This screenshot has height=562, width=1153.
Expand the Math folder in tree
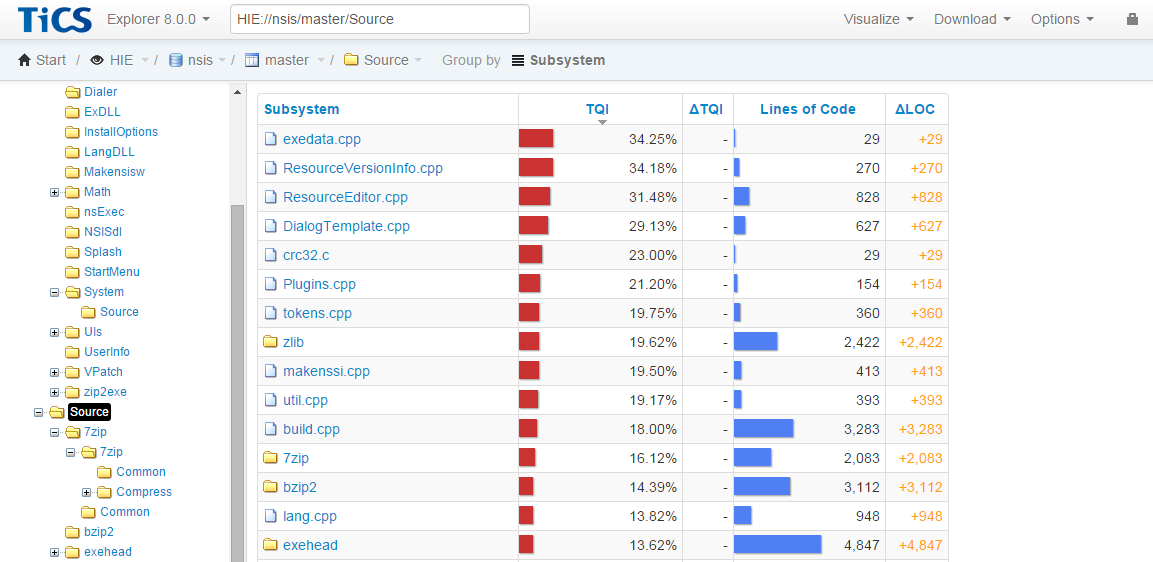pos(55,192)
